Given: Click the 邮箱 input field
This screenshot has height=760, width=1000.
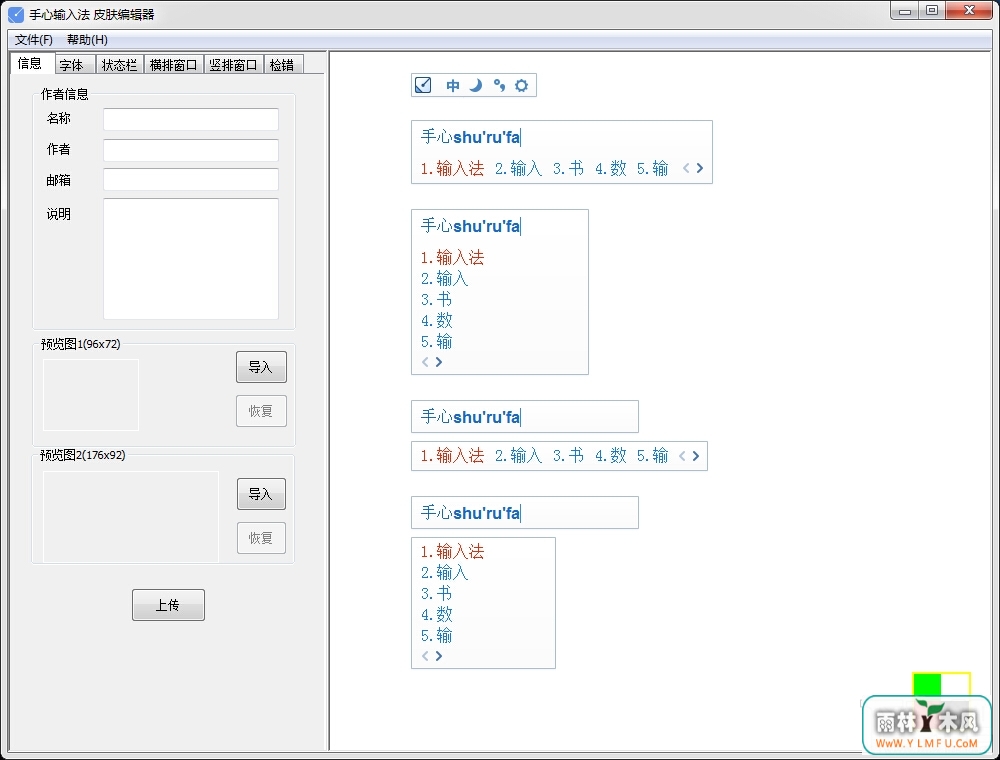Looking at the screenshot, I should point(191,179).
